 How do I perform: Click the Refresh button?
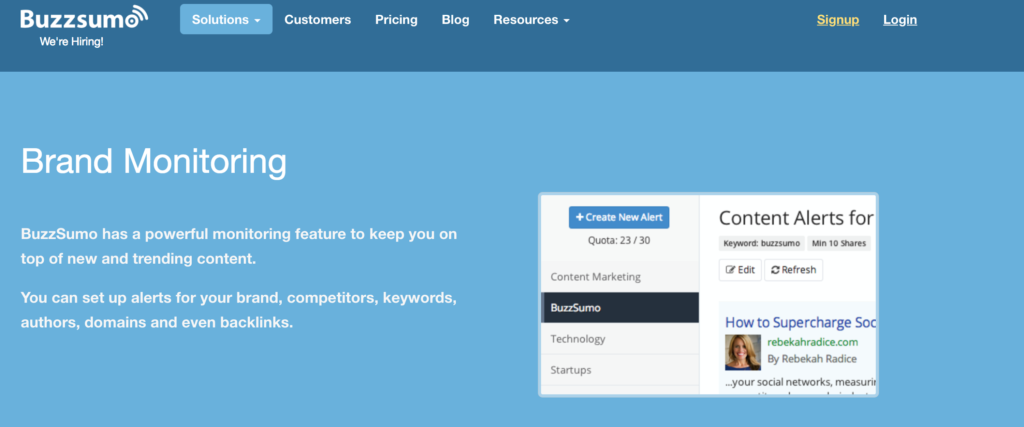[793, 270]
